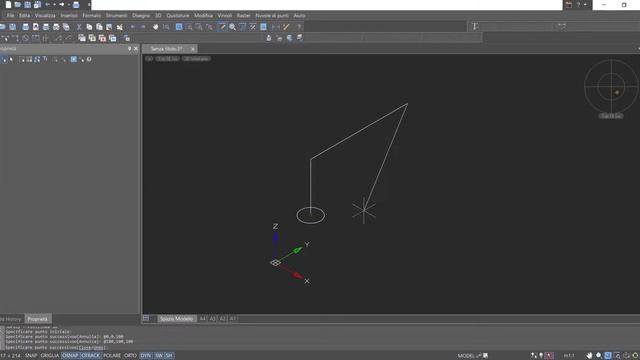Click the help question mark in toolbar
The height and width of the screenshot is (360, 640).
tap(299, 27)
